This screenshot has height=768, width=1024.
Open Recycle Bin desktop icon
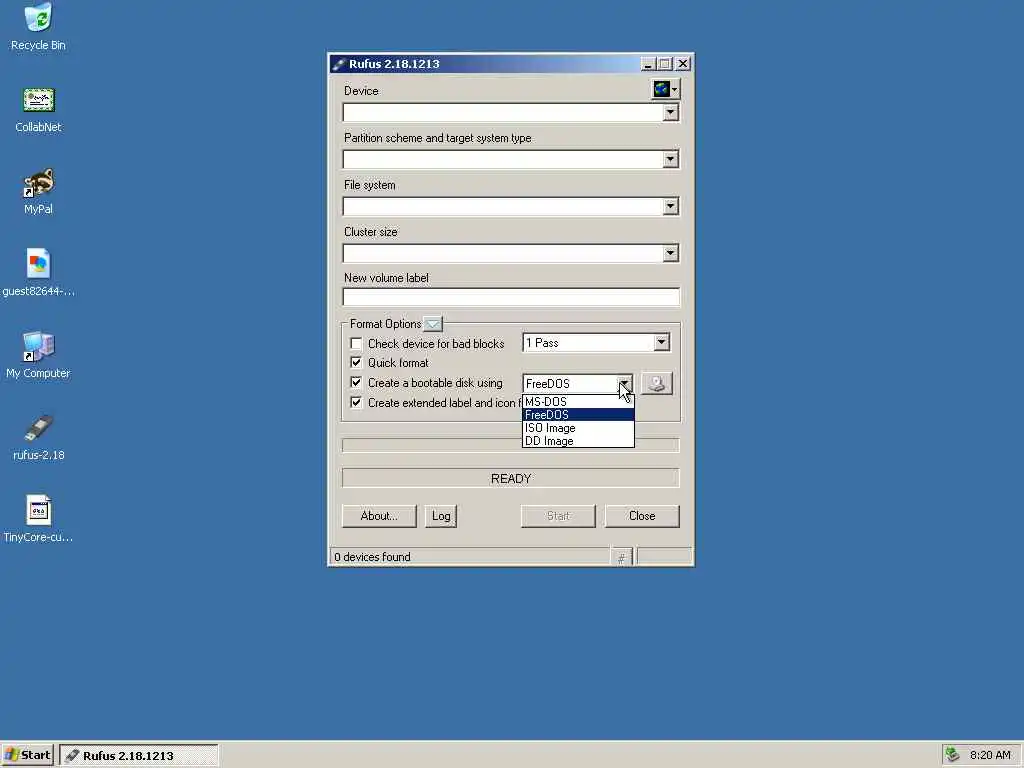coord(38,27)
